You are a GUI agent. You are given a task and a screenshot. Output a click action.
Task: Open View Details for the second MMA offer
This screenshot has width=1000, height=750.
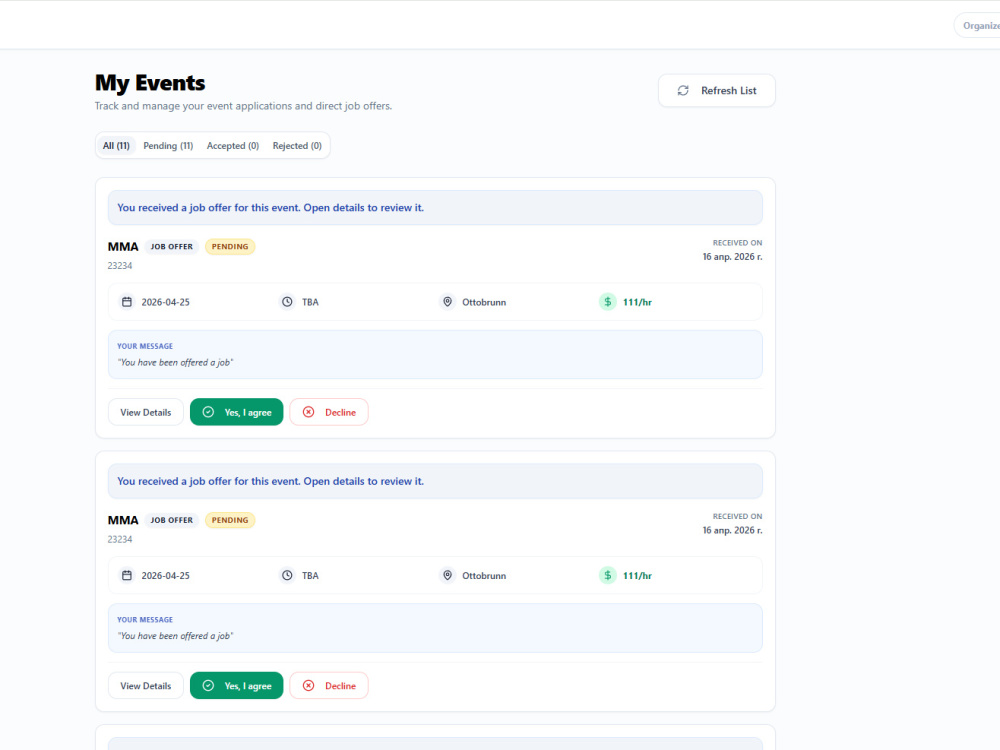tap(145, 686)
